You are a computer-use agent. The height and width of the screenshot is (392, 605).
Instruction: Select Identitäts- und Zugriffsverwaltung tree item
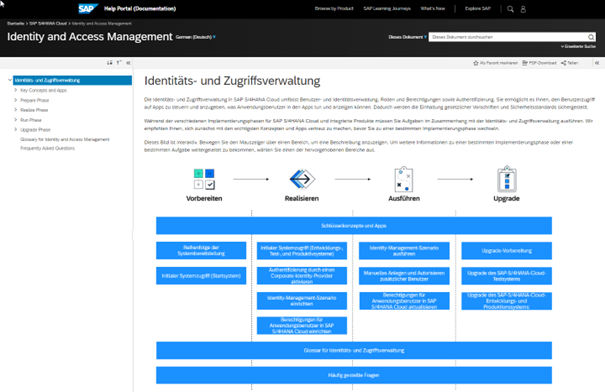(x=73, y=80)
